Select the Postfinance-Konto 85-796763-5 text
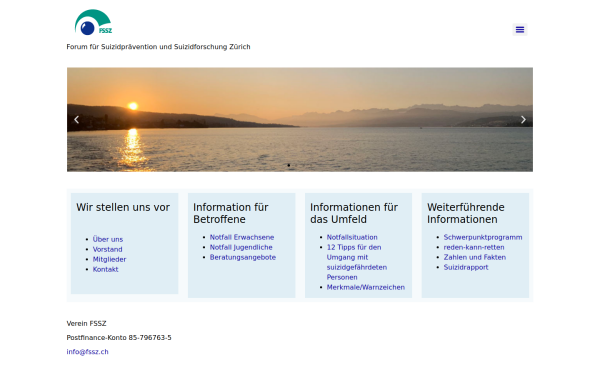600x375 pixels. 119,338
